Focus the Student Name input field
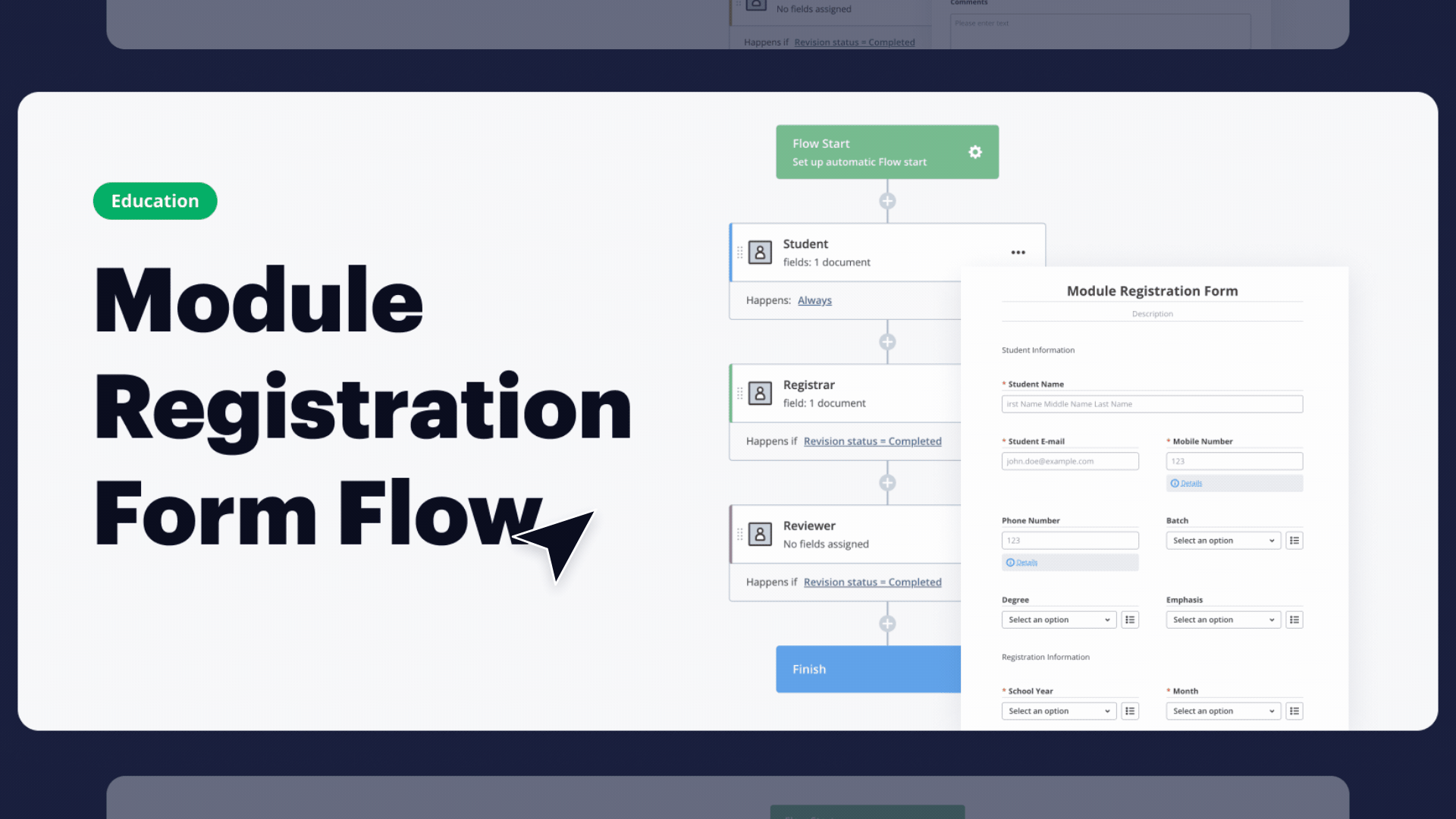Viewport: 1456px width, 819px height. (1152, 404)
